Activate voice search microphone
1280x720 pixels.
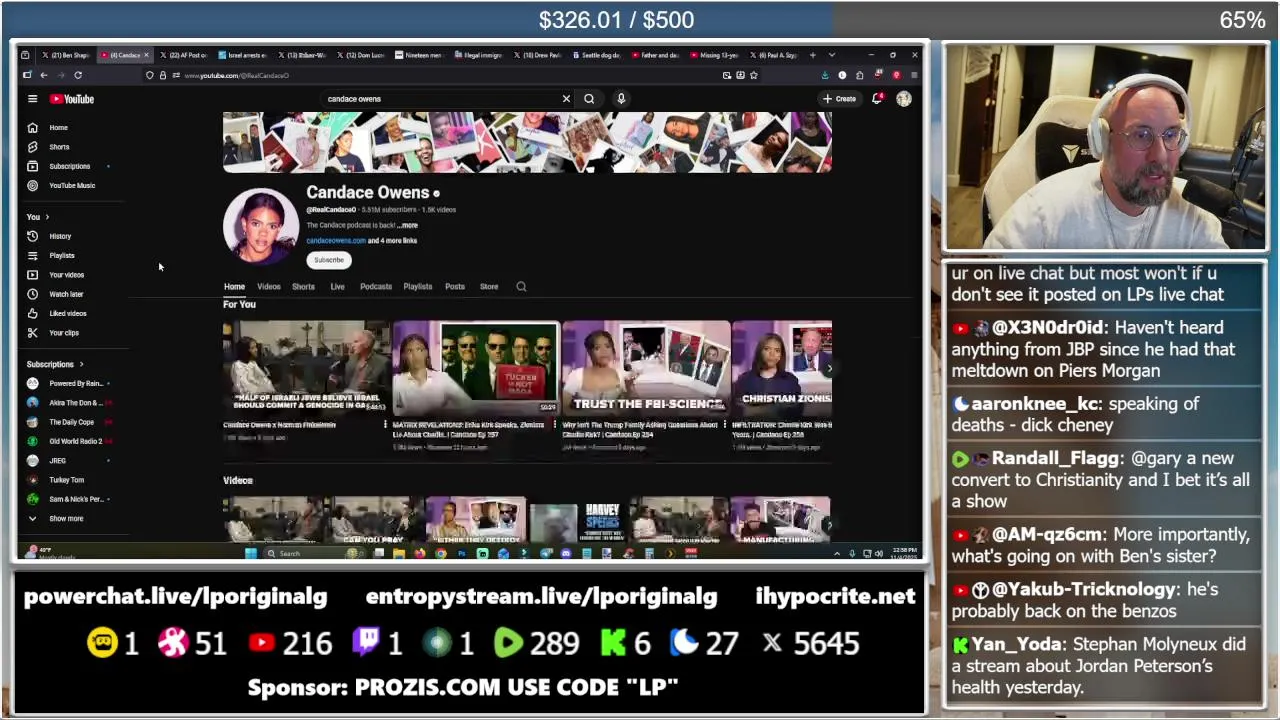click(621, 99)
